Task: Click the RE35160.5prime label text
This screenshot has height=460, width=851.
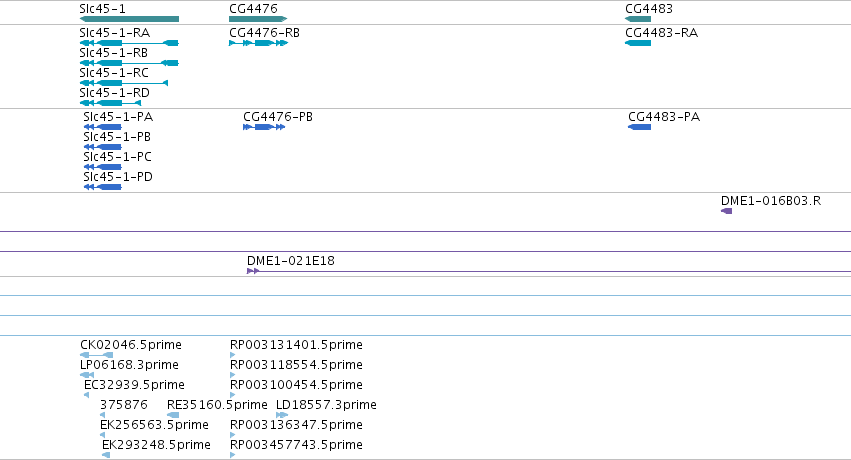Action: [217, 405]
